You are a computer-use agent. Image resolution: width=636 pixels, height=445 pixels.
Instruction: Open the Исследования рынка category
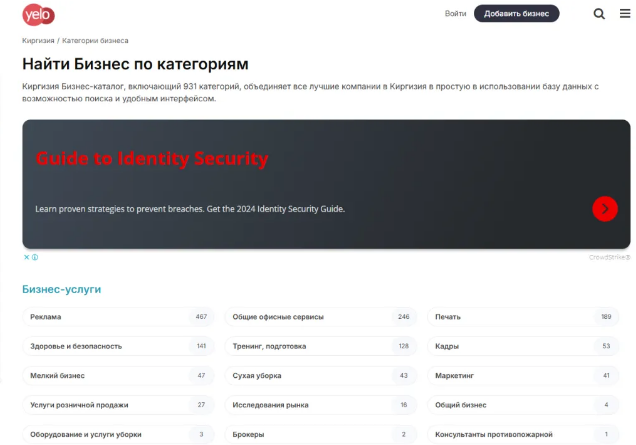[270, 405]
